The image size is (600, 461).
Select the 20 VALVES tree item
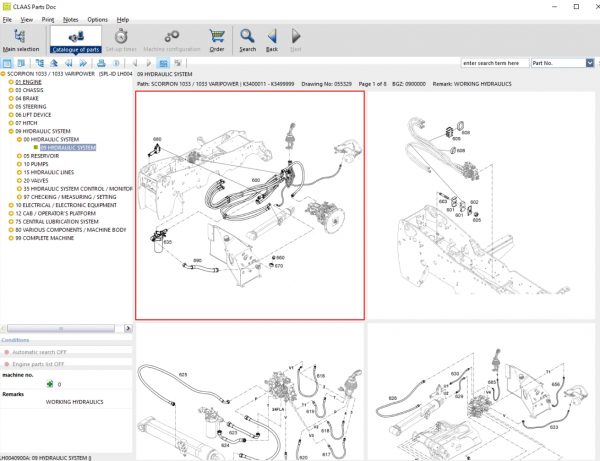pos(36,181)
